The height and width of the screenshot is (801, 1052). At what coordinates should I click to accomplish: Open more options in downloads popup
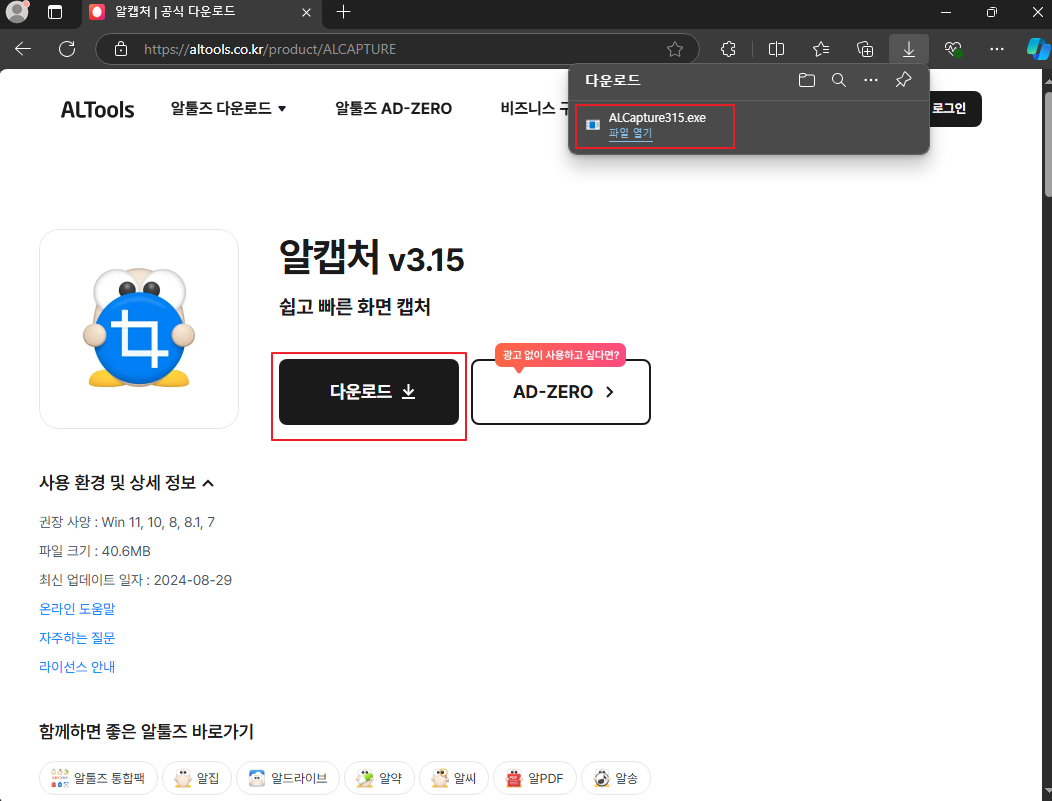coord(870,80)
